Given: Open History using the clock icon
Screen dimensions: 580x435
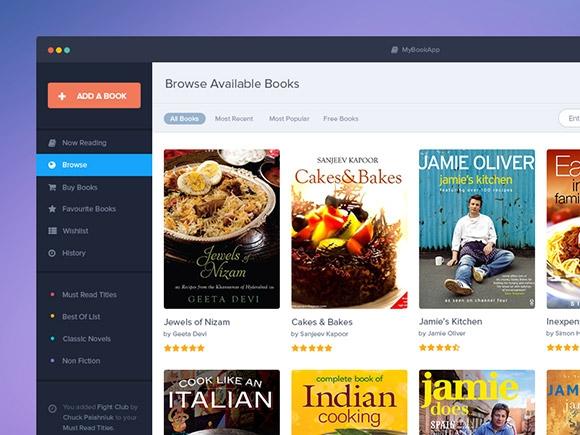Looking at the screenshot, I should tap(52, 253).
